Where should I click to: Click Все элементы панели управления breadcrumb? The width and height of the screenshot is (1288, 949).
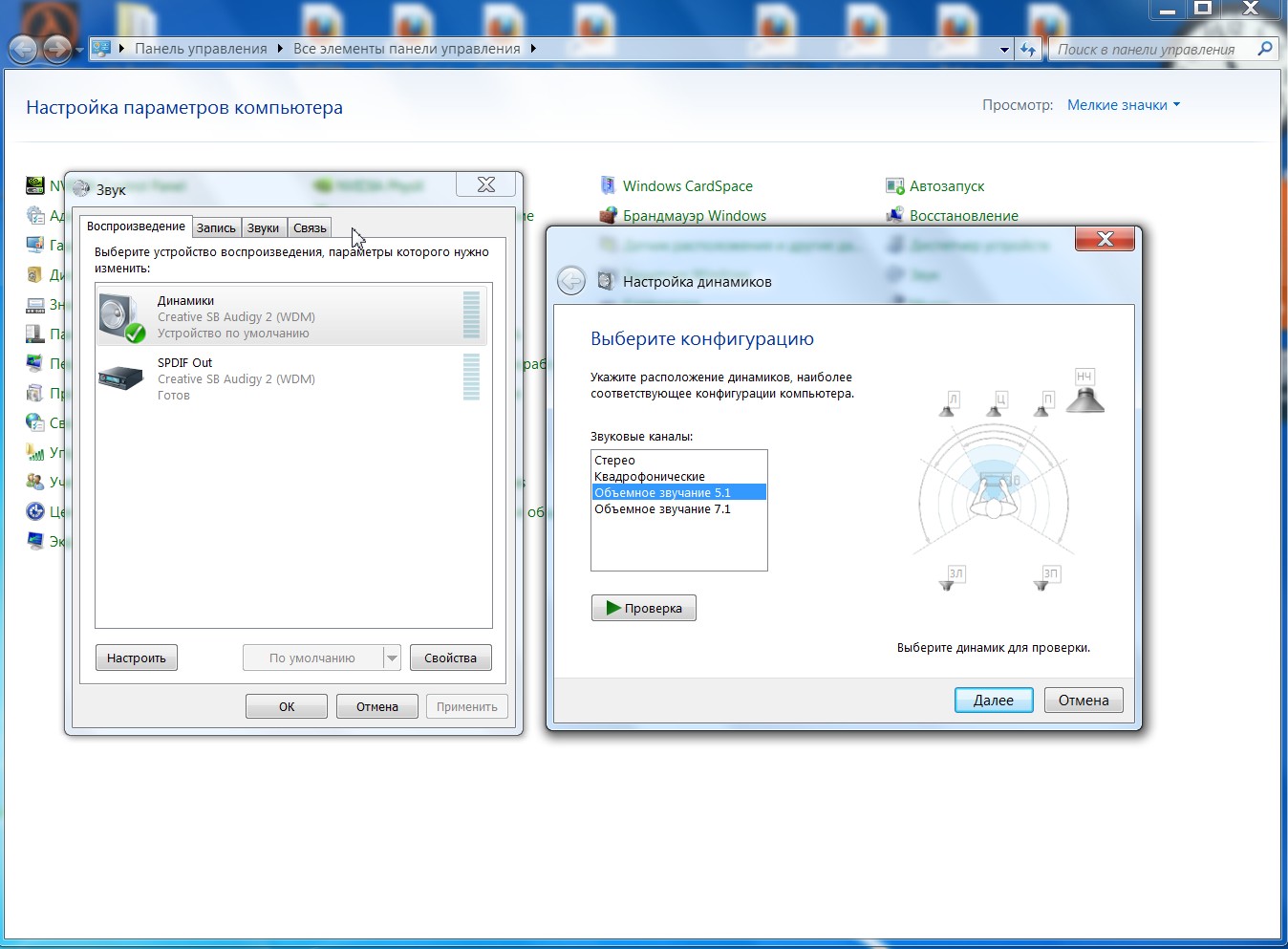pos(407,49)
